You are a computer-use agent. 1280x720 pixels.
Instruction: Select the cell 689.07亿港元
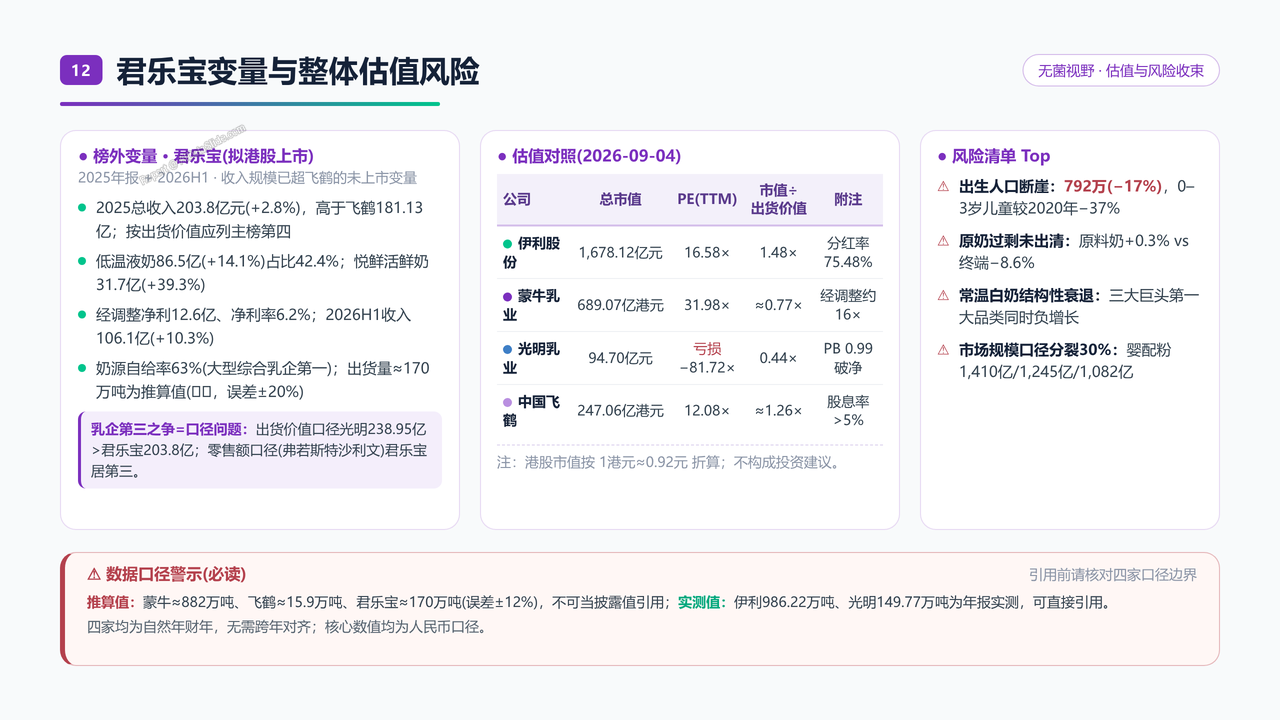tap(620, 305)
